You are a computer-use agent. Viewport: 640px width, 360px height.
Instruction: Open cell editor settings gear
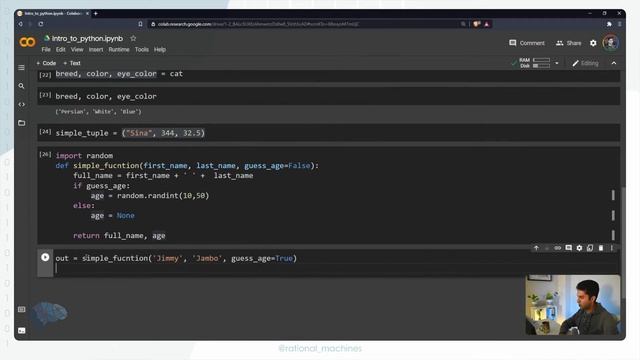tap(579, 248)
